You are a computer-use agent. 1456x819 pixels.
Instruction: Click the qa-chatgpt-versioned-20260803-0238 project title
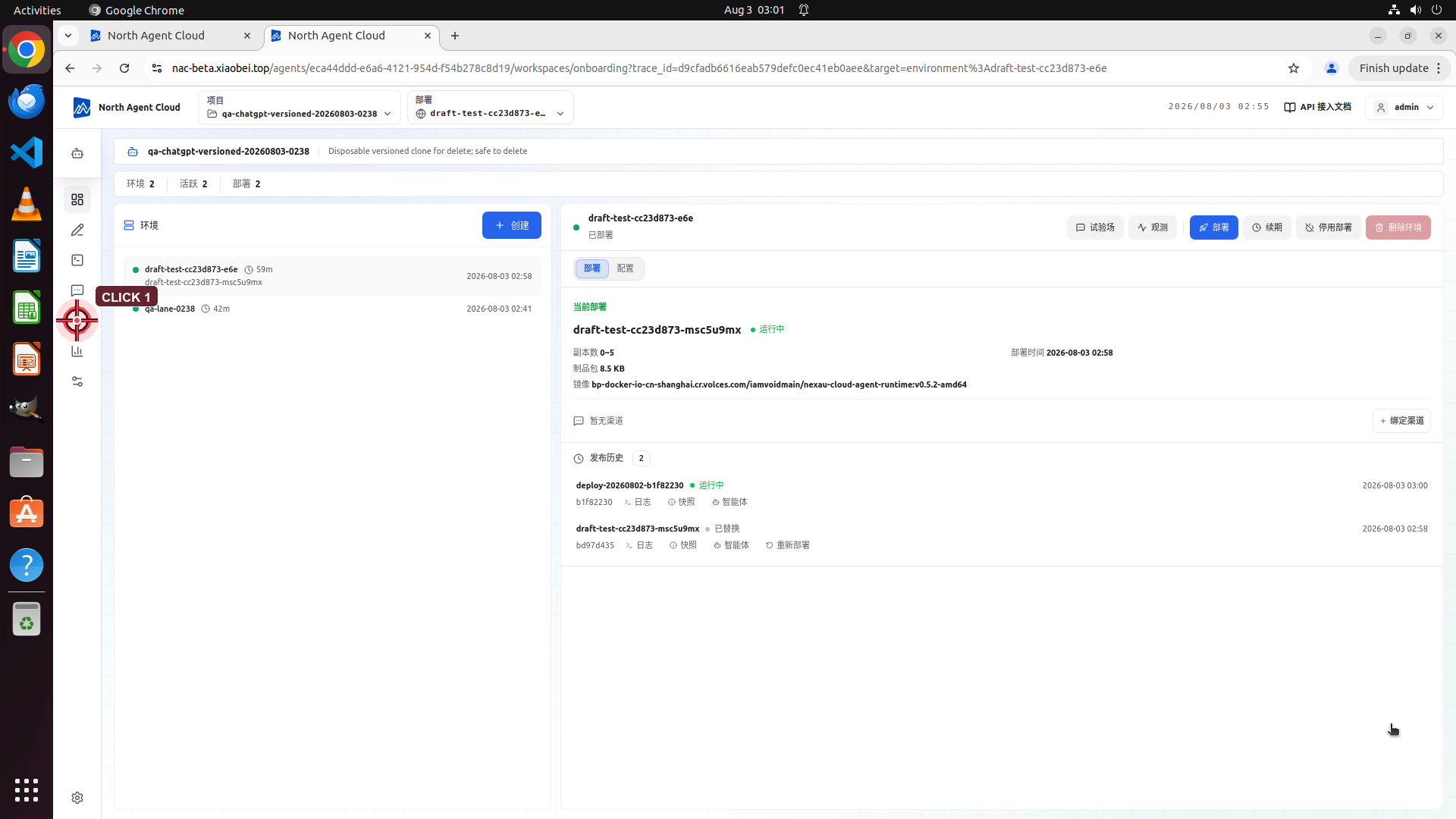(228, 151)
